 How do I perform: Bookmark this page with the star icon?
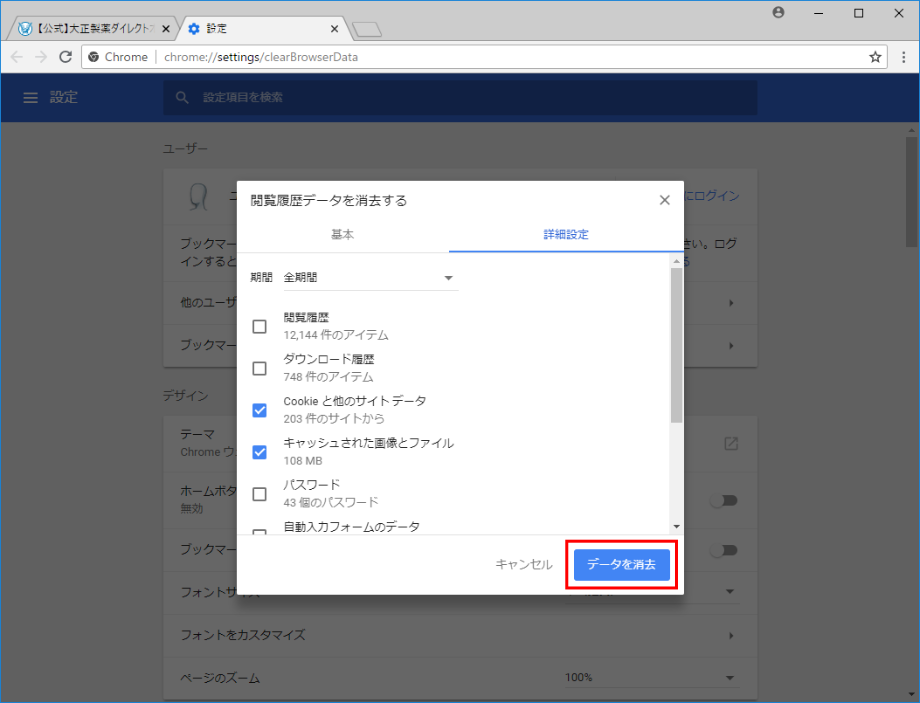875,57
